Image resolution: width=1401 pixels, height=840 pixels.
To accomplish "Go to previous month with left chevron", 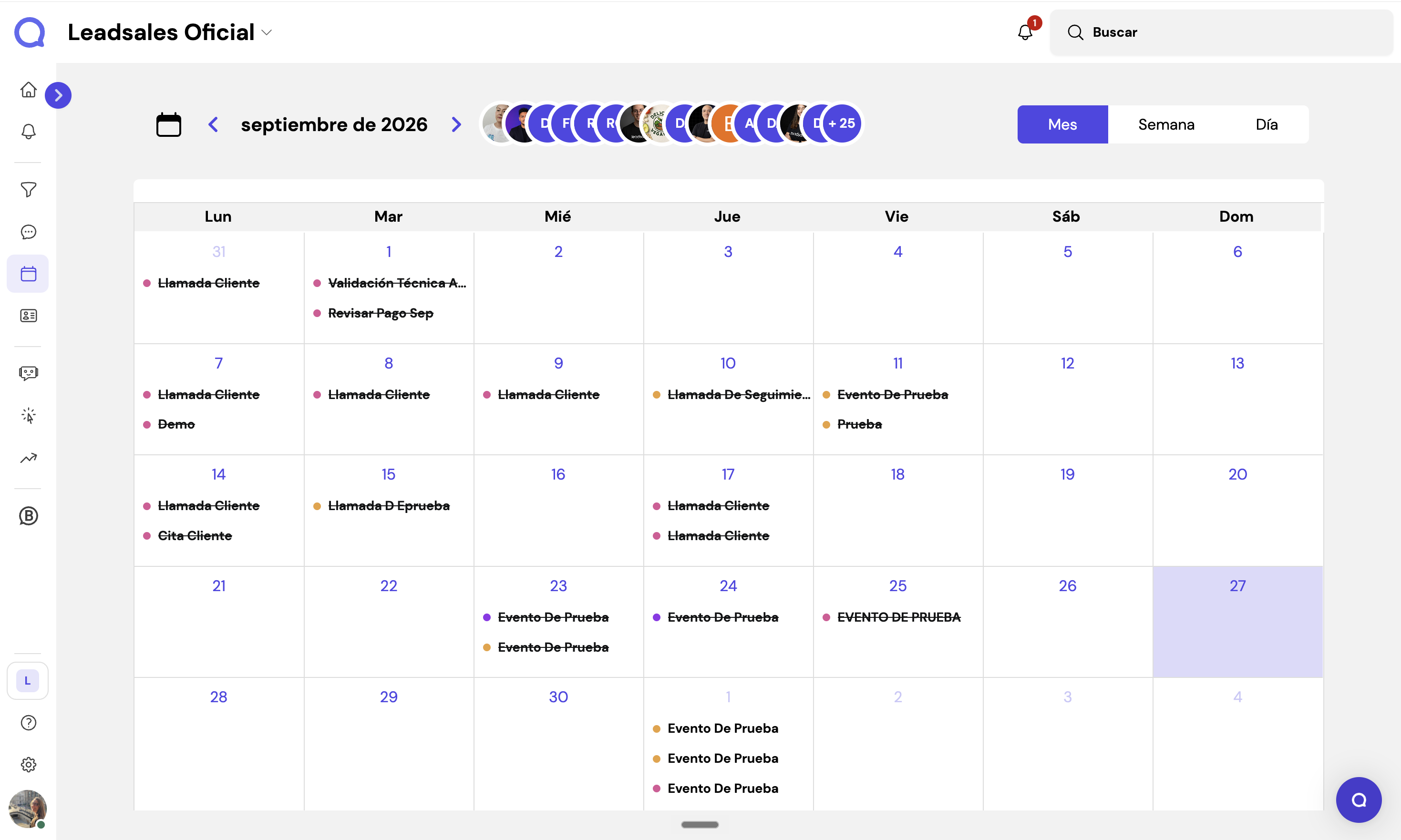I will pyautogui.click(x=214, y=124).
